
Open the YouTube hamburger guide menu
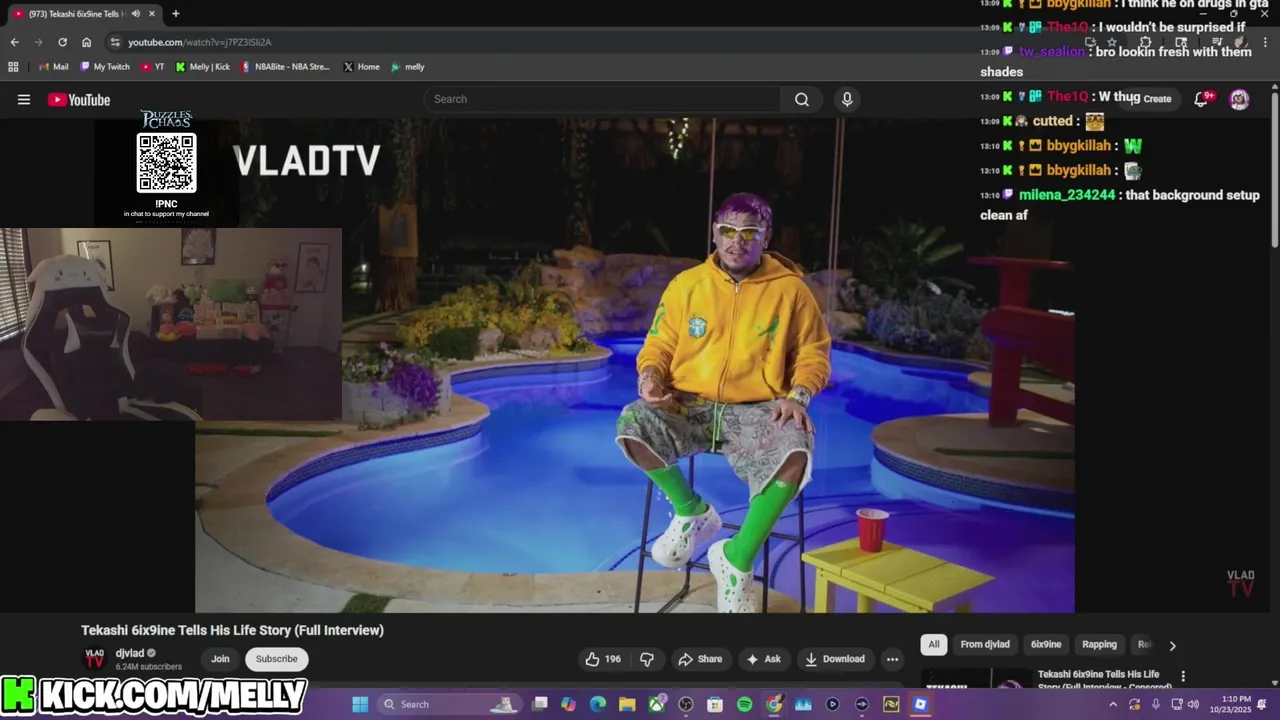pos(24,99)
